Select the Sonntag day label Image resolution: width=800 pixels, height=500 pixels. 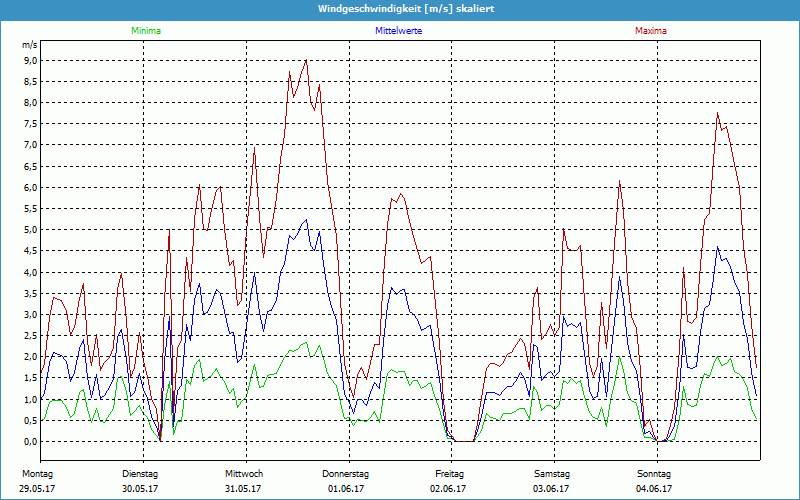click(654, 473)
